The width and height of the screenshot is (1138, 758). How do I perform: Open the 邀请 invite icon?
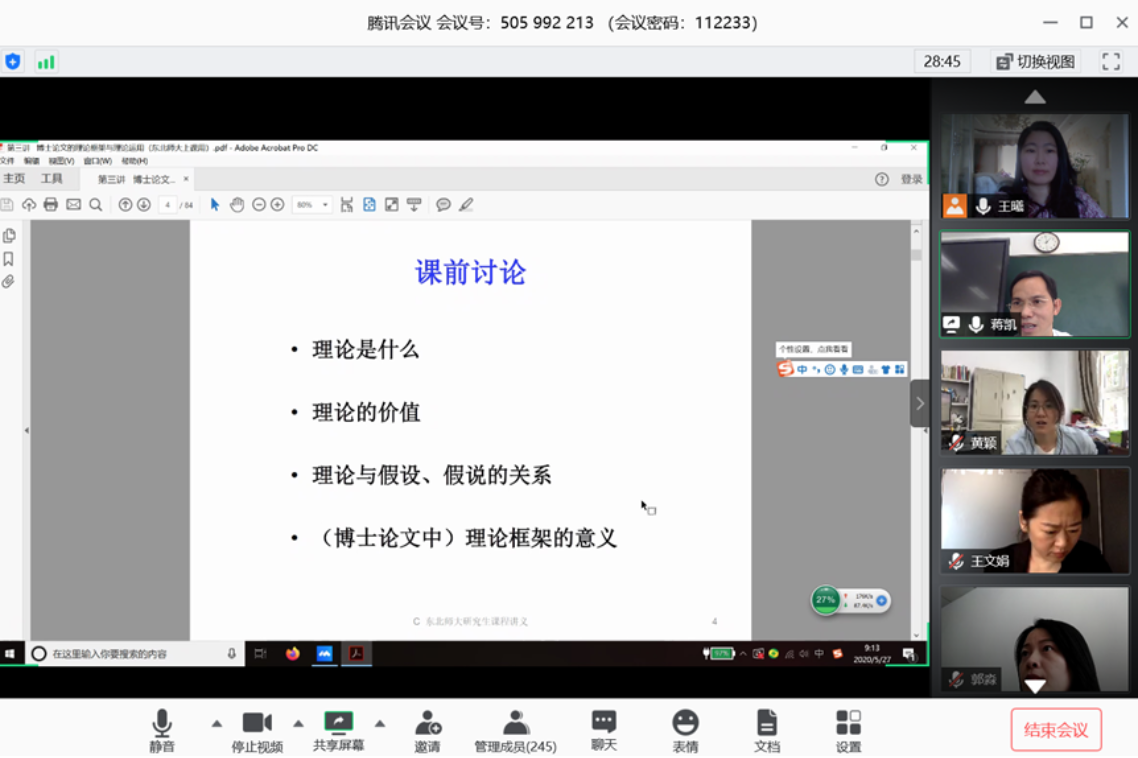427,730
